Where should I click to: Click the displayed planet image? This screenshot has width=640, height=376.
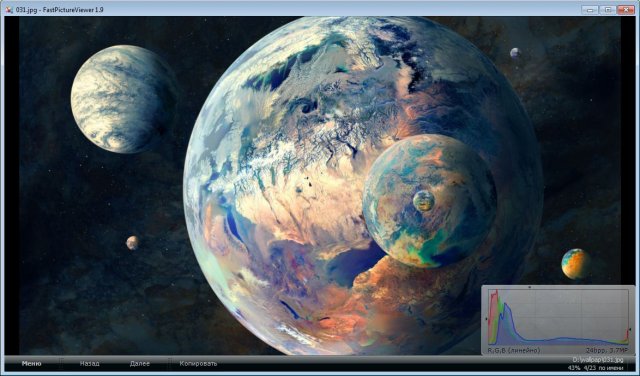[320, 185]
